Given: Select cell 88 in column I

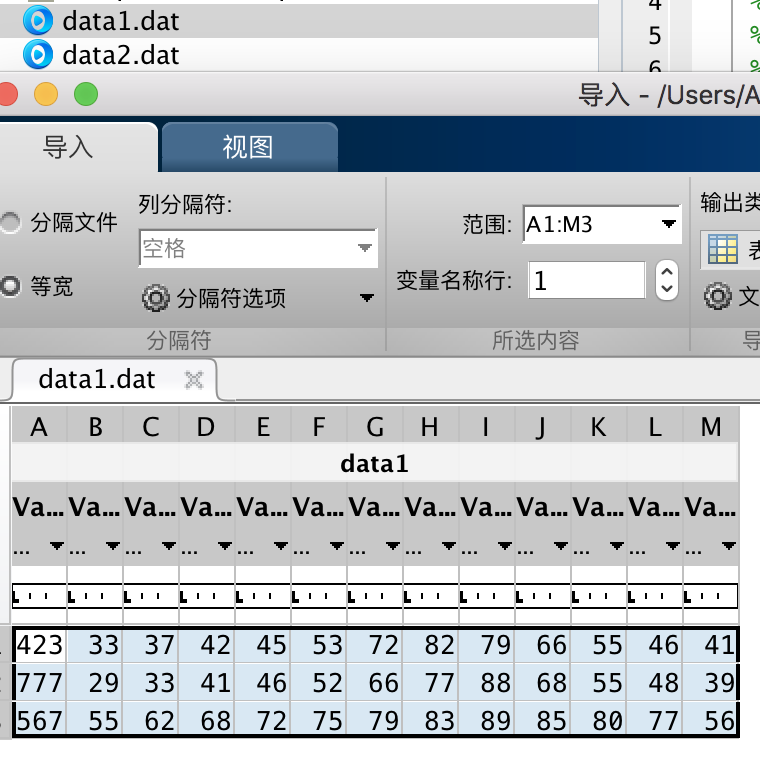Looking at the screenshot, I should click(x=487, y=683).
